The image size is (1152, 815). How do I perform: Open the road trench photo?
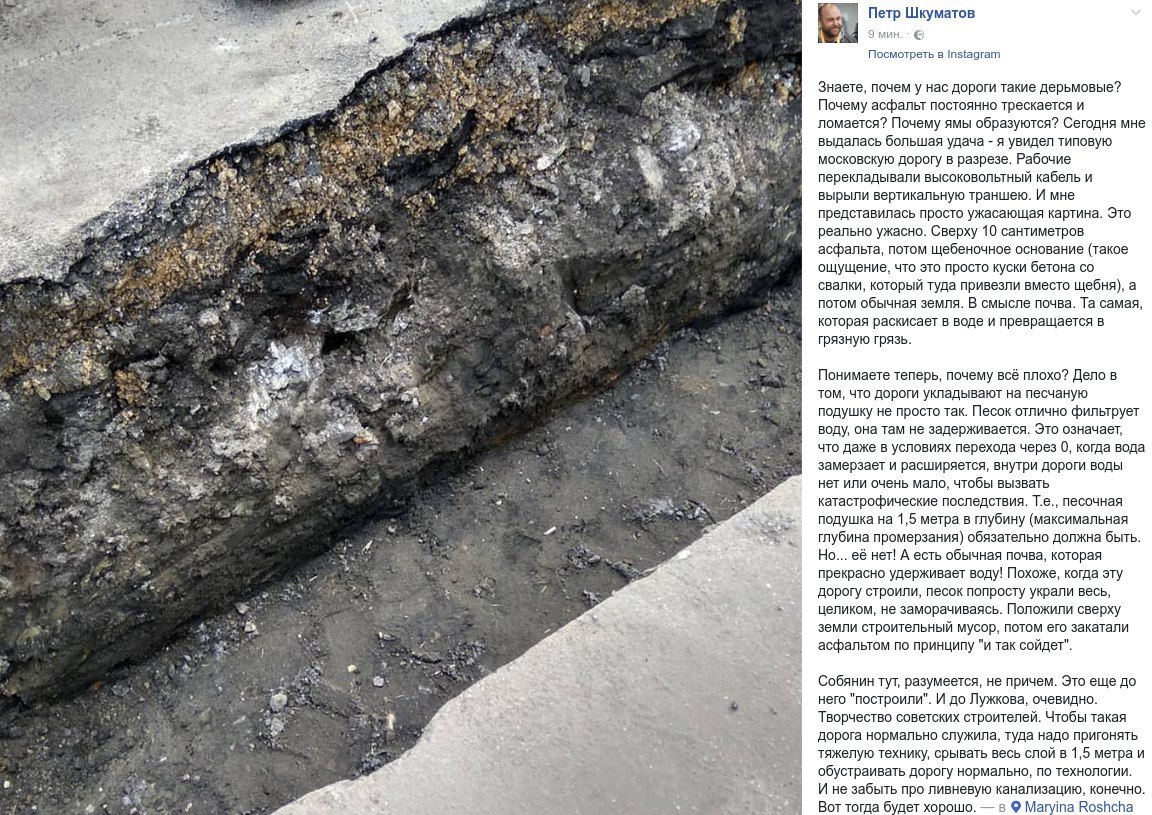[400, 407]
